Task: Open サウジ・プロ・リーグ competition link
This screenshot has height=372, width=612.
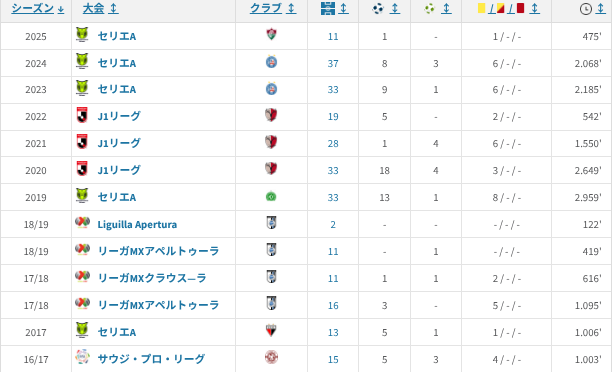Action: click(151, 359)
